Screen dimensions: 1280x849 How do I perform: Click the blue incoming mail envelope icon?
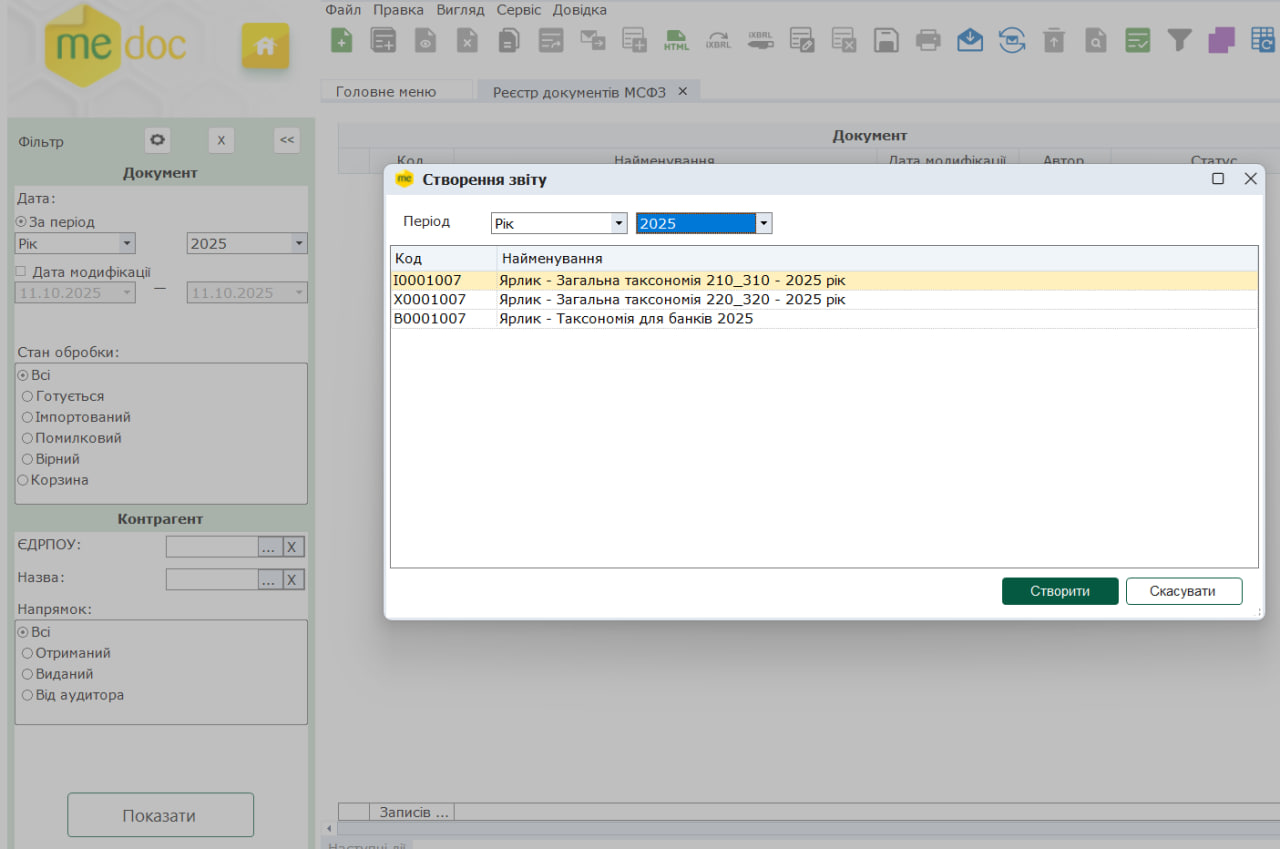click(970, 40)
